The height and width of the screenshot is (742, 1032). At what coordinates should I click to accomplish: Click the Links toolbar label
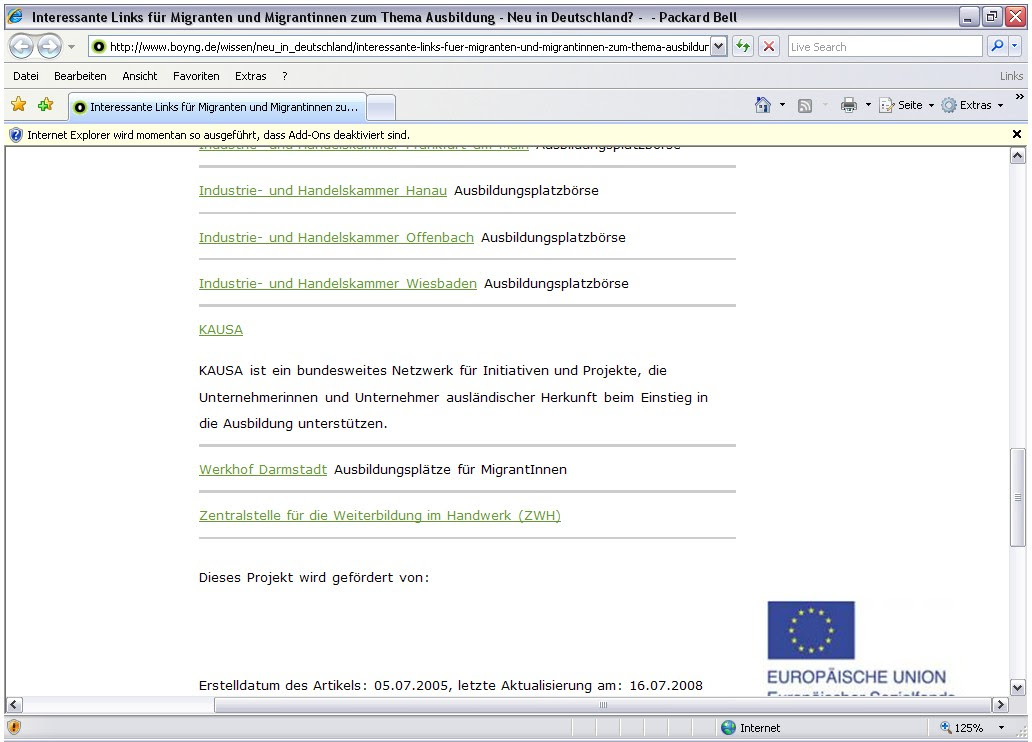tap(1011, 76)
